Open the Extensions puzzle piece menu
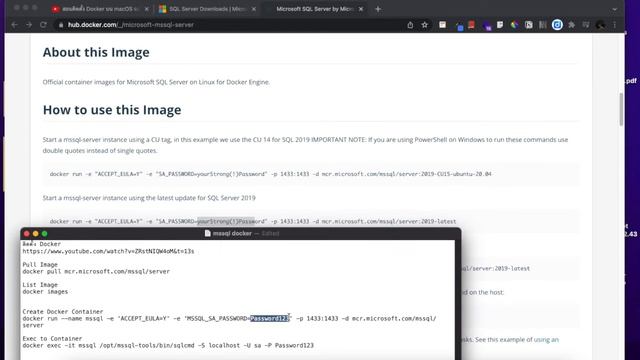This screenshot has width=640, height=360. tap(571, 25)
